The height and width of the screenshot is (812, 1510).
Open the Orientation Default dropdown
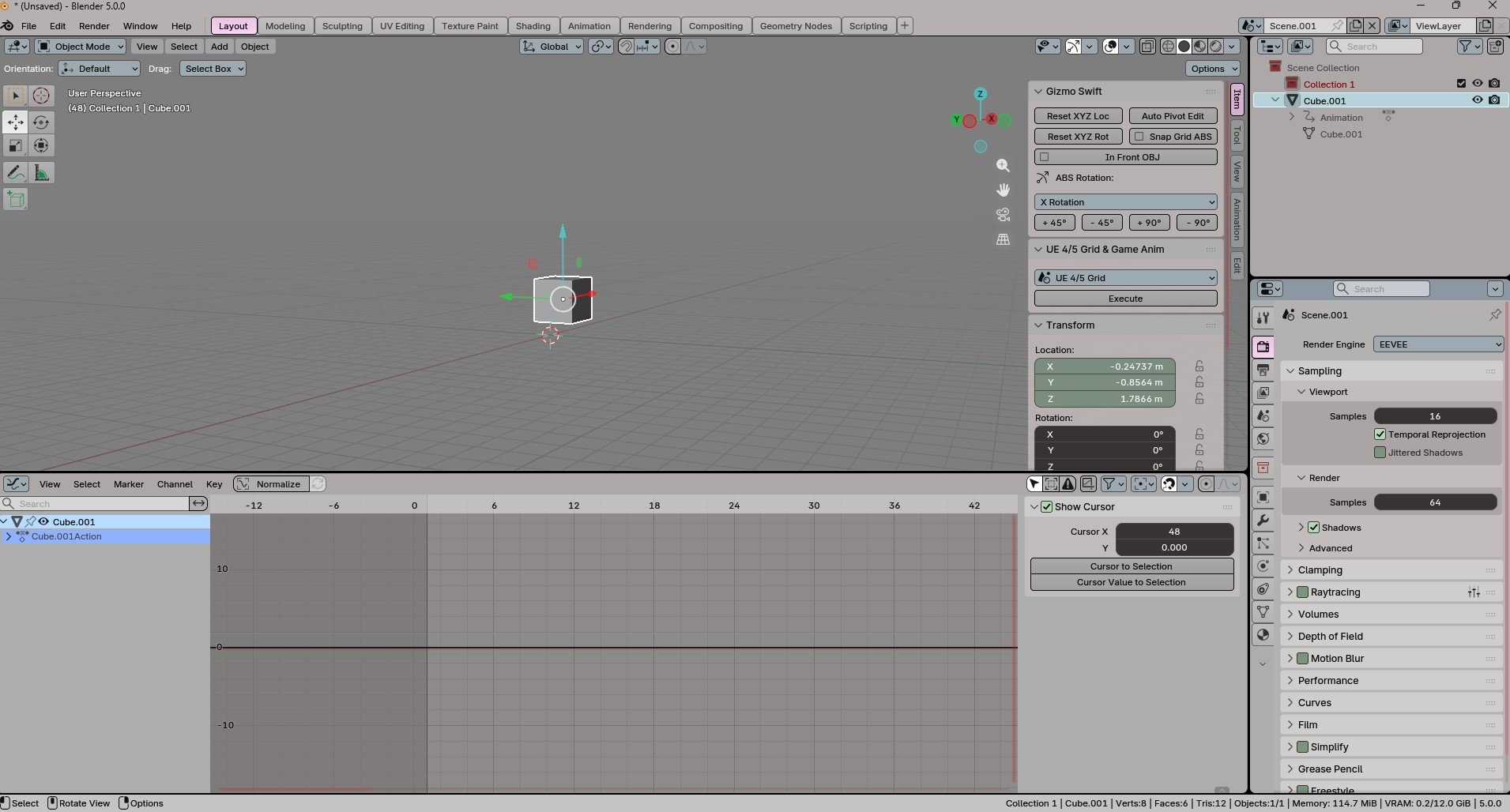point(100,69)
